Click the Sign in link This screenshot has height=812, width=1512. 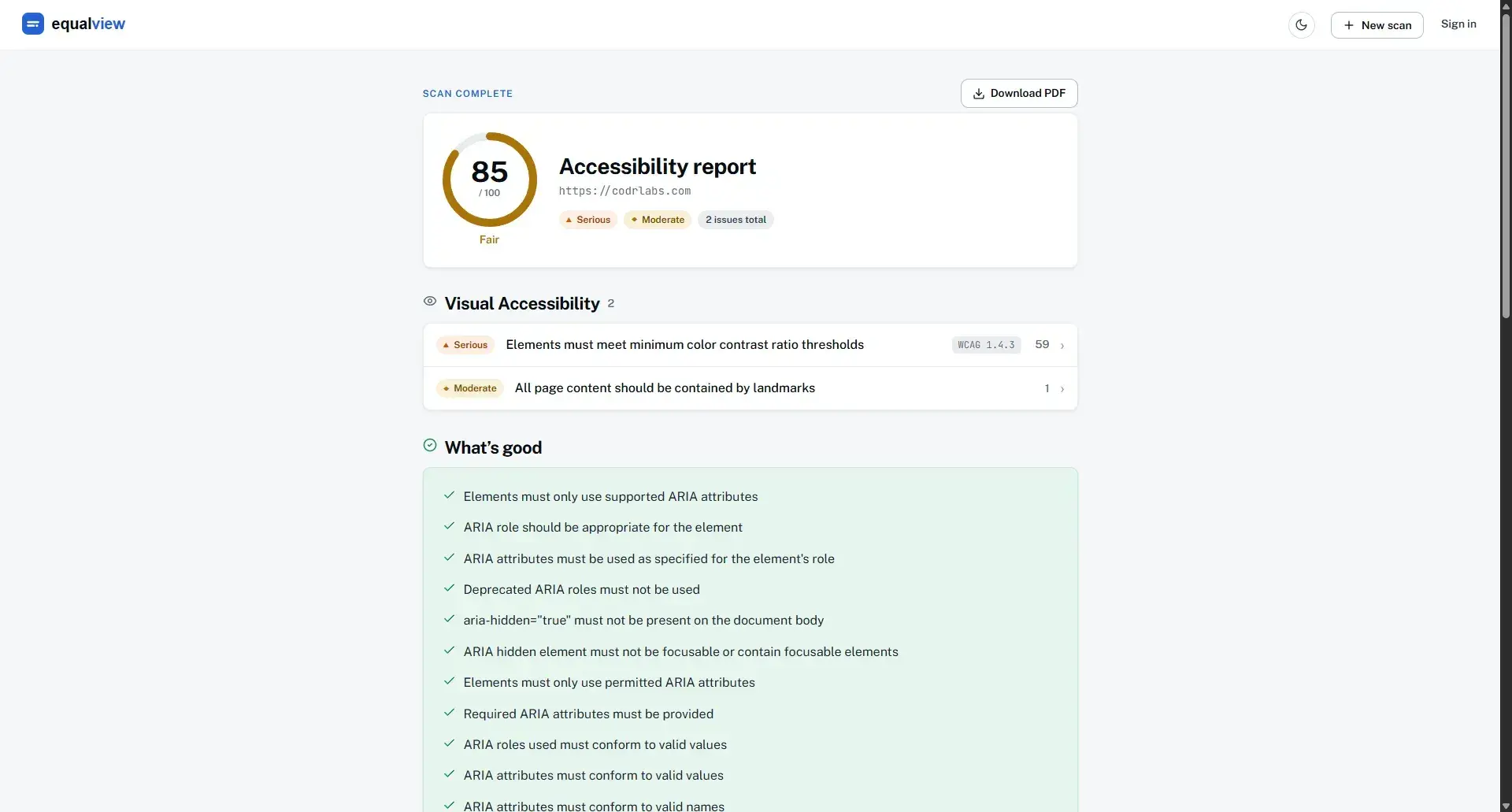pos(1458,24)
